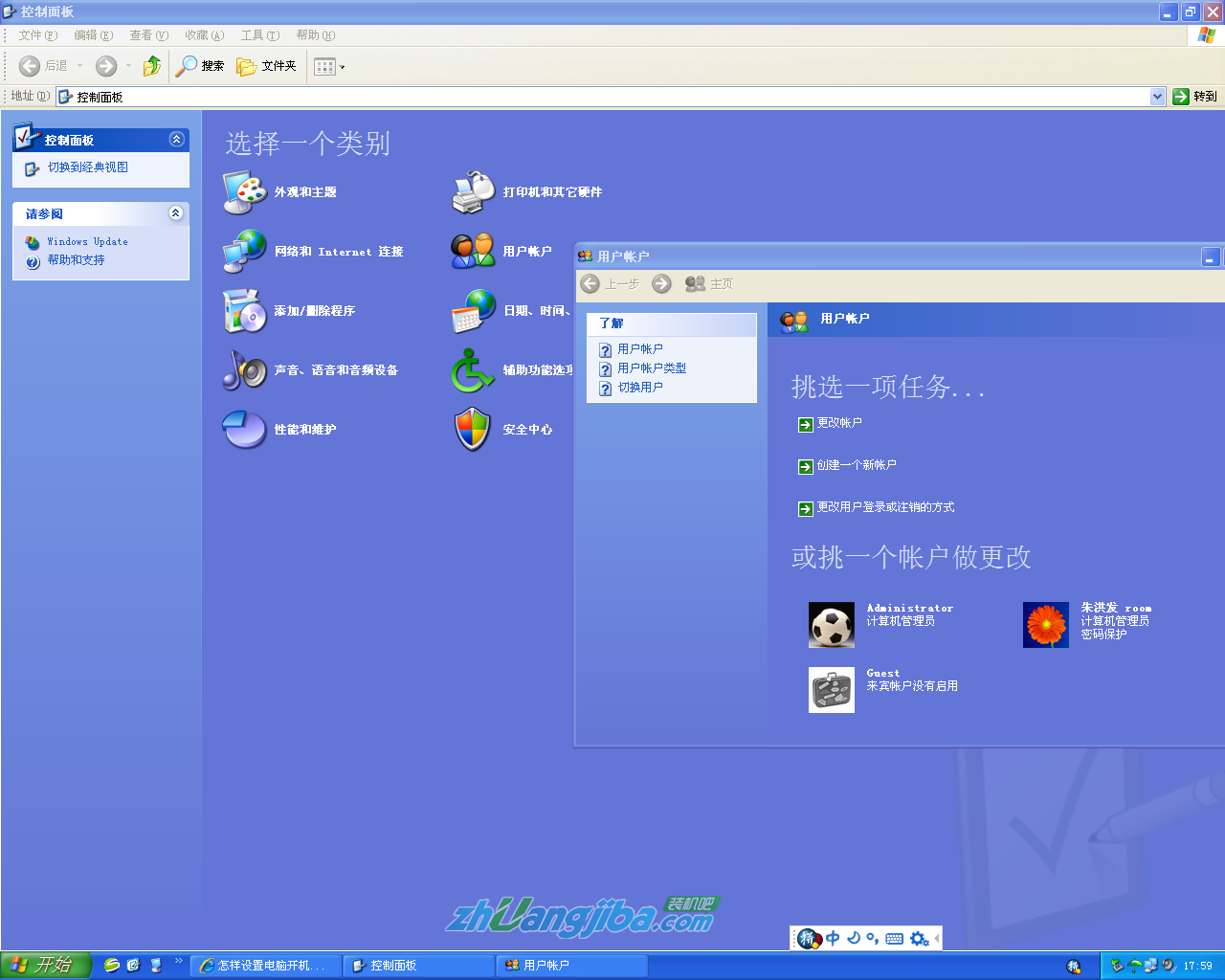1225x980 pixels.
Task: Expand the views button dropdown
Action: (342, 67)
